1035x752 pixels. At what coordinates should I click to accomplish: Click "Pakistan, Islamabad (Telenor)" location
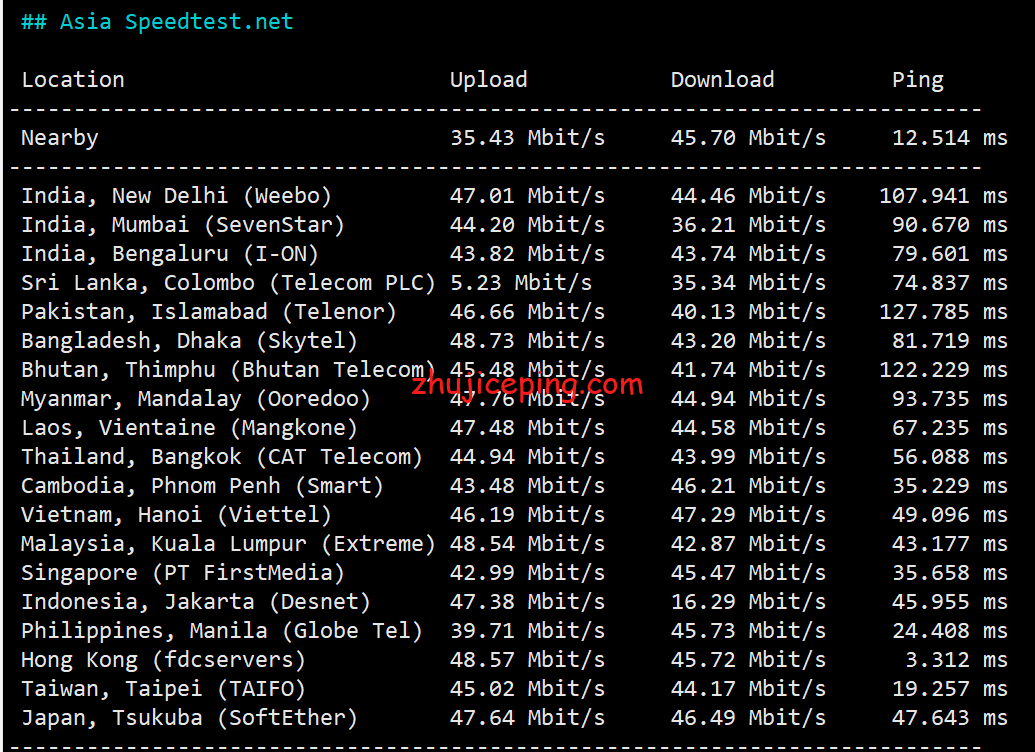pyautogui.click(x=209, y=312)
